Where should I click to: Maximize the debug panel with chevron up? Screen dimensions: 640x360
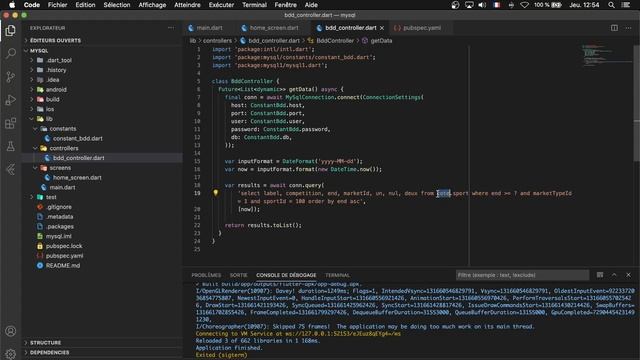[x=614, y=275]
